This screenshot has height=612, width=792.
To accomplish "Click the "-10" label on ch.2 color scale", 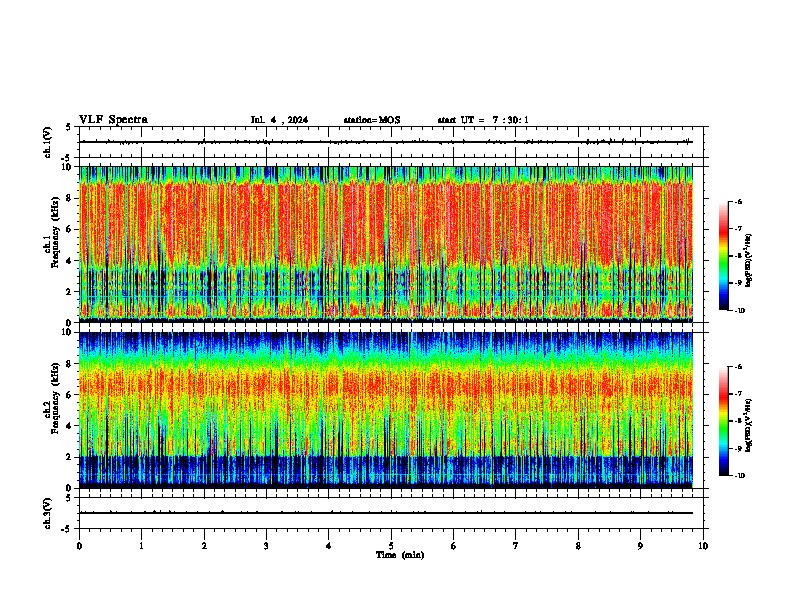I will 740,476.
